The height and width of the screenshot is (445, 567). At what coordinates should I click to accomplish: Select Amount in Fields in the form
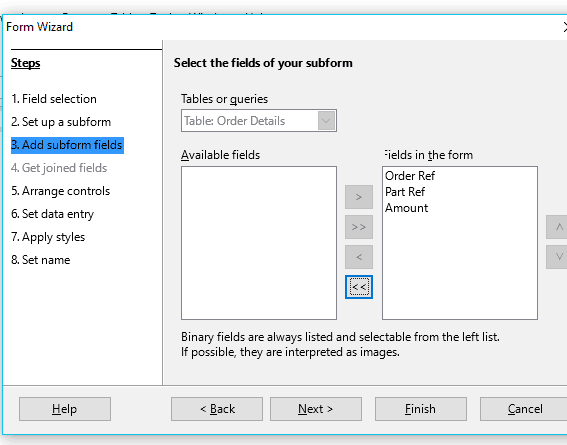point(406,208)
